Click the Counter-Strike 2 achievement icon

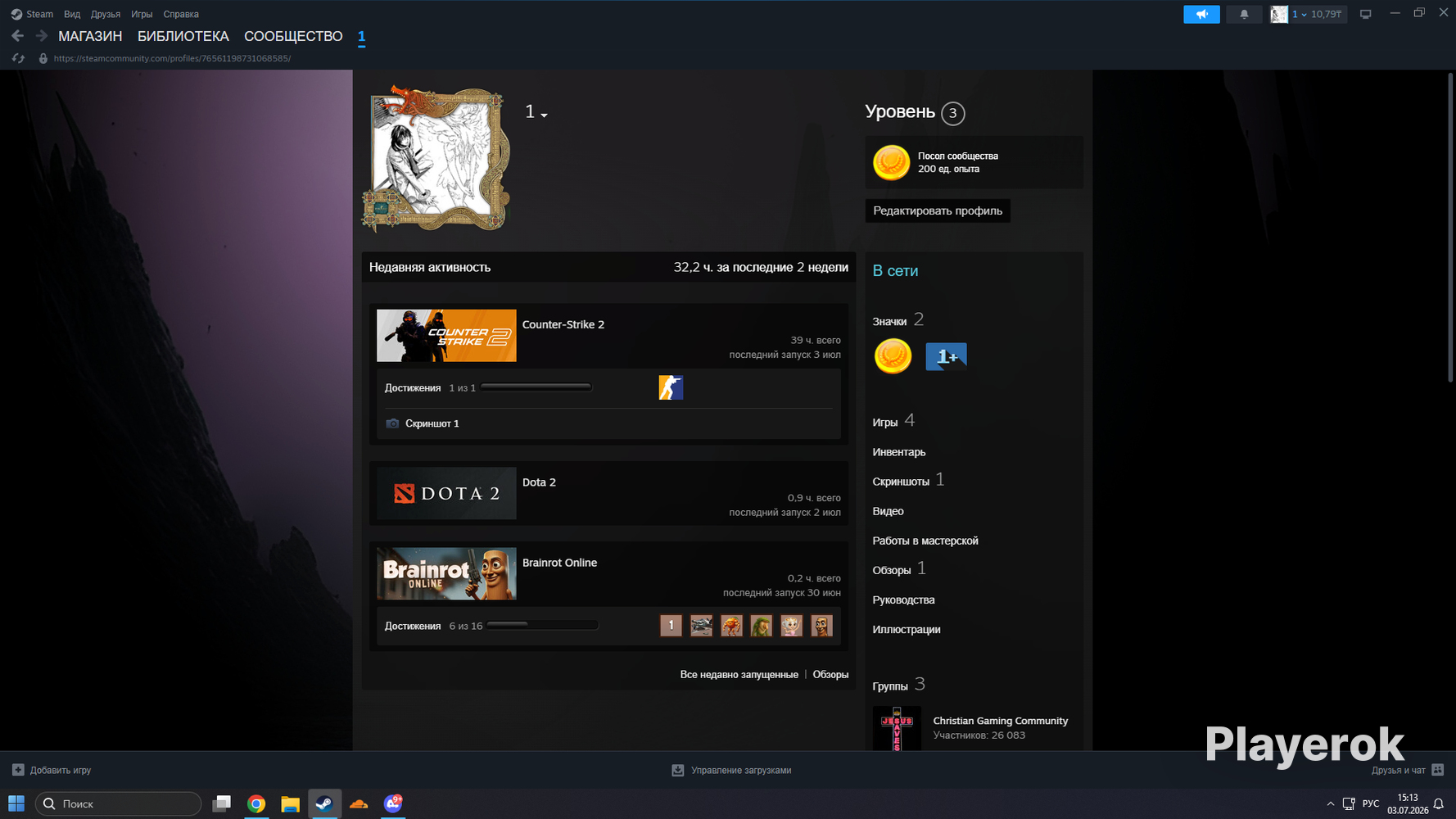click(671, 387)
